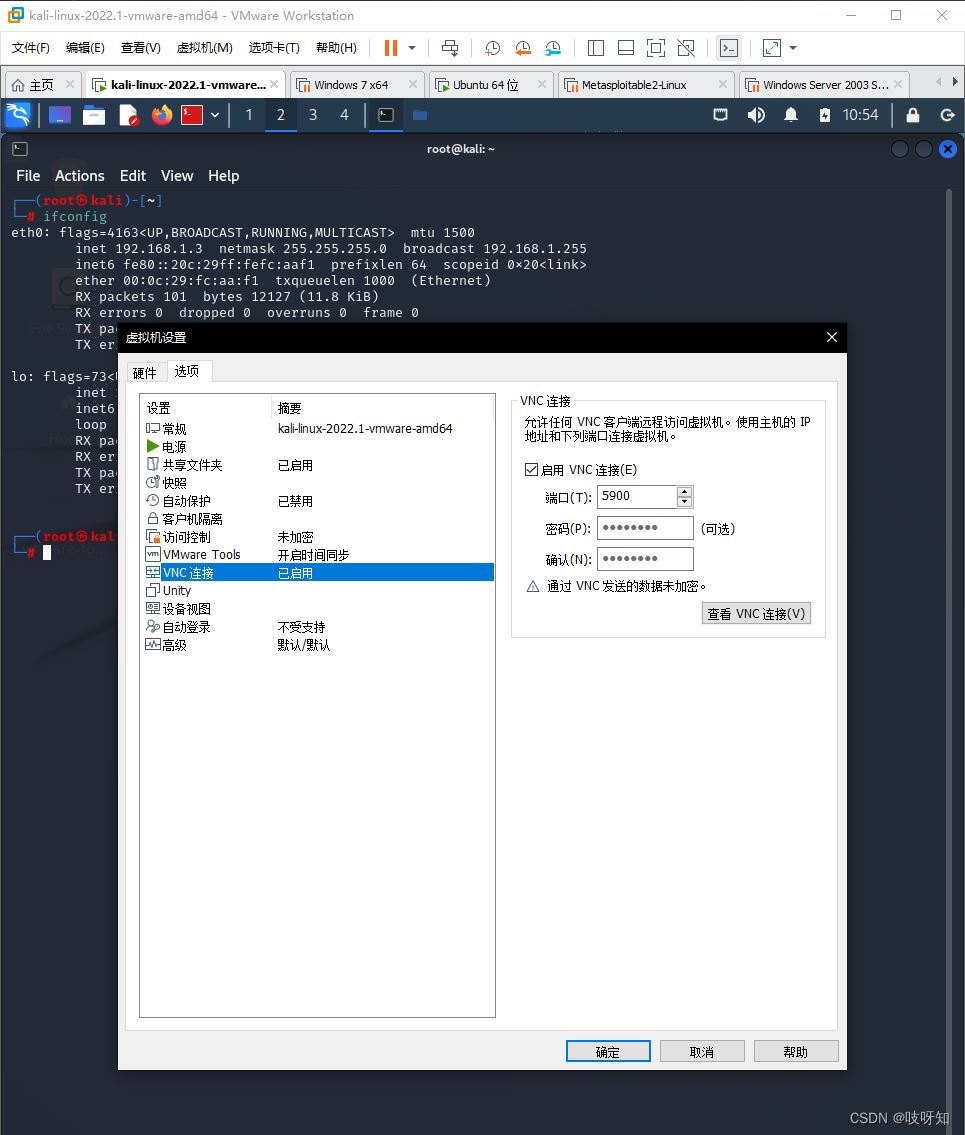This screenshot has height=1135, width=965.
Task: Select the 自动保护 autoprotect row
Action: tap(317, 501)
